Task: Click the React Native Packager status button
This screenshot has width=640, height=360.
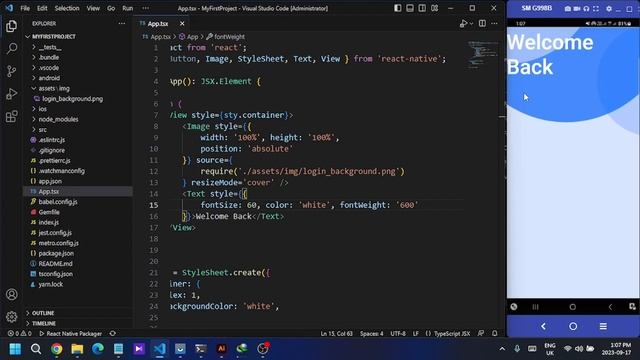Action: click(71, 333)
